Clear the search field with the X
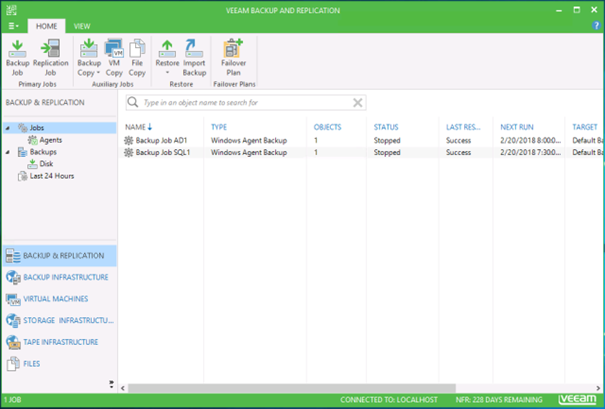This screenshot has width=605, height=409. (358, 103)
